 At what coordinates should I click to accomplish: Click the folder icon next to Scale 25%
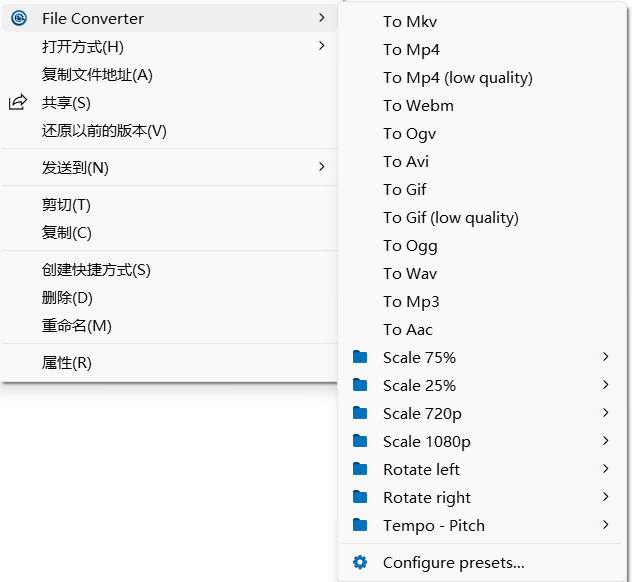click(x=360, y=385)
